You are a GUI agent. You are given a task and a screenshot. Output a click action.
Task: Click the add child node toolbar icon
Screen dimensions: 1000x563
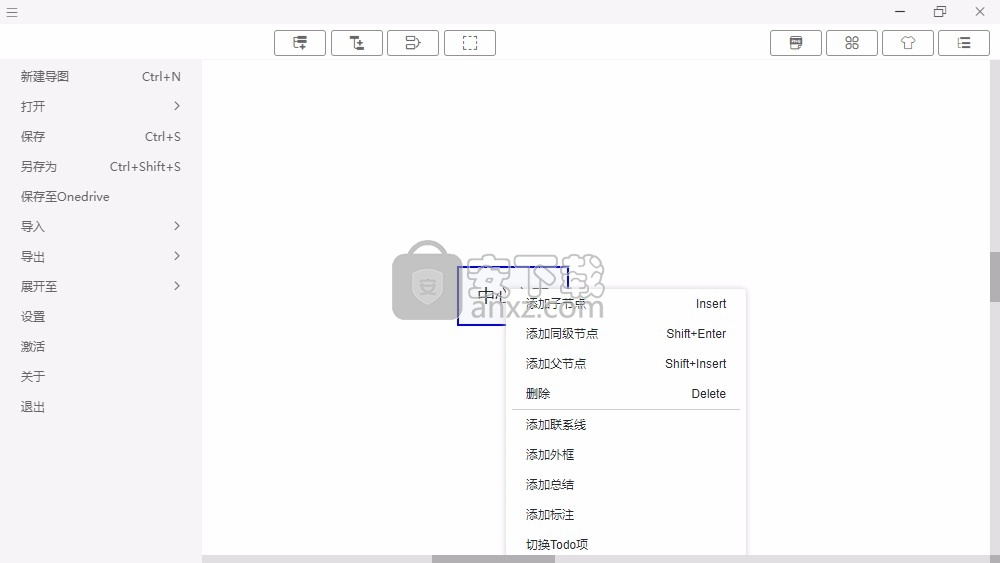tap(357, 43)
